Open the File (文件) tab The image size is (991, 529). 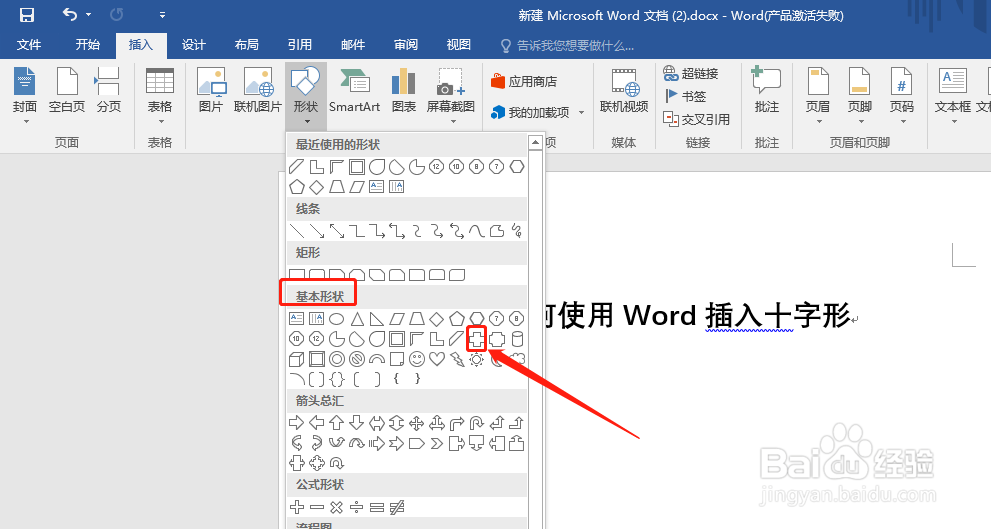(28, 45)
